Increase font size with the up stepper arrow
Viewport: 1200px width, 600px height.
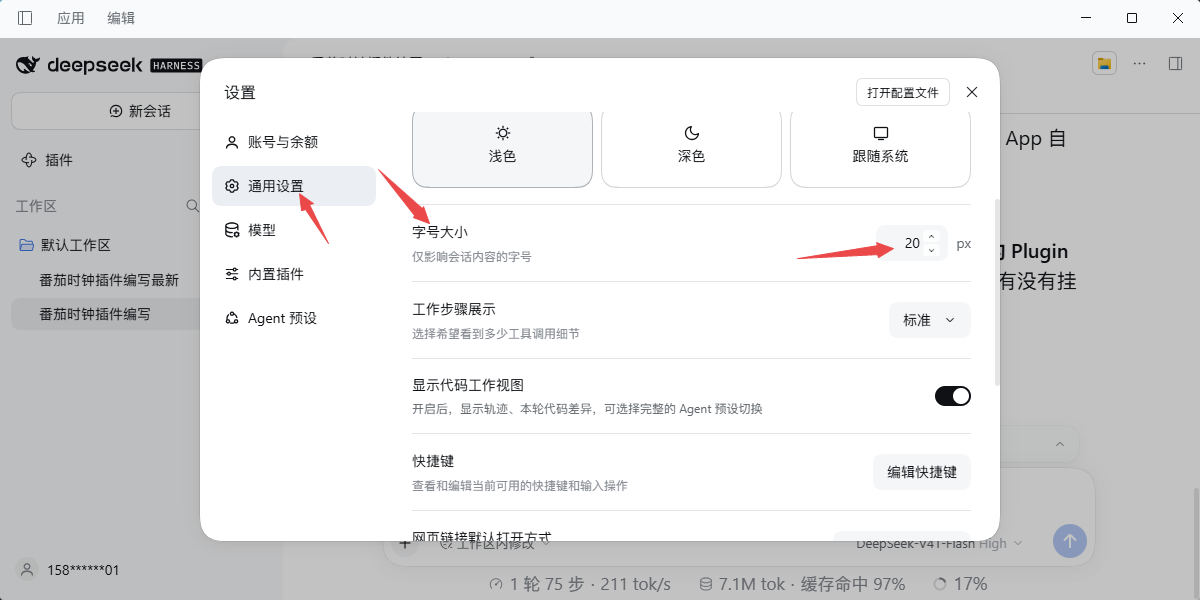point(932,237)
